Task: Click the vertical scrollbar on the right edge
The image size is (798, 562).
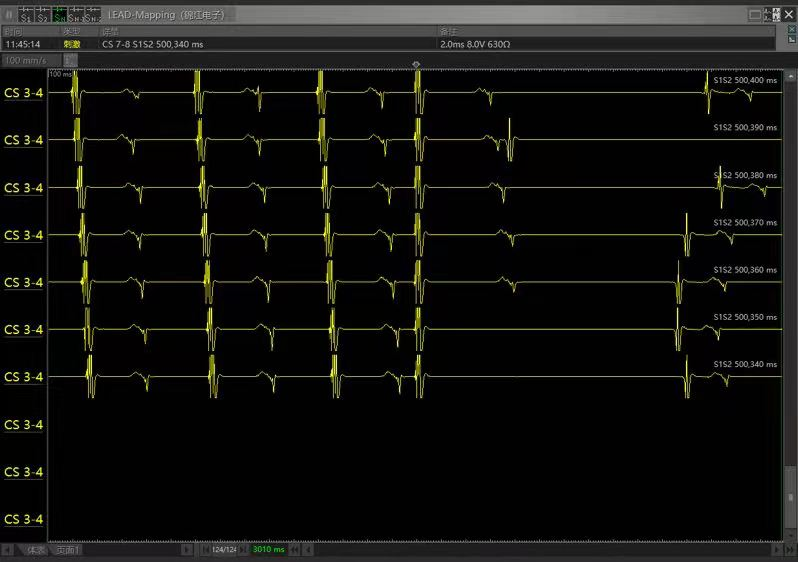Action: (x=790, y=300)
